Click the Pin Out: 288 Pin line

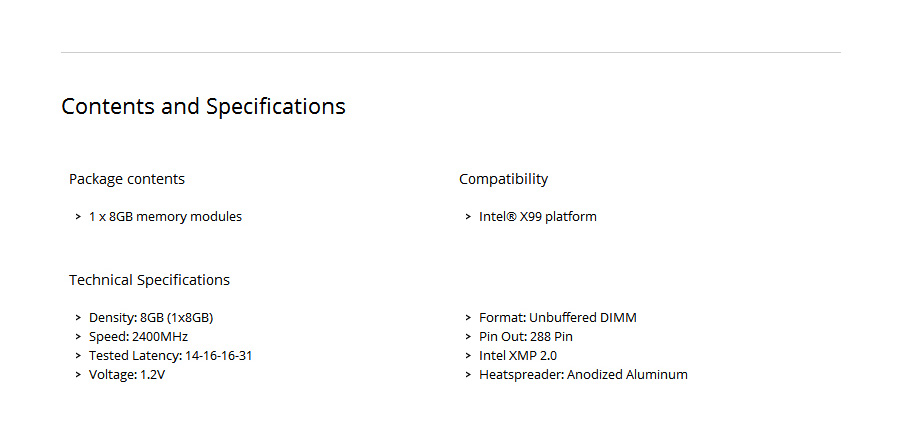click(x=525, y=337)
